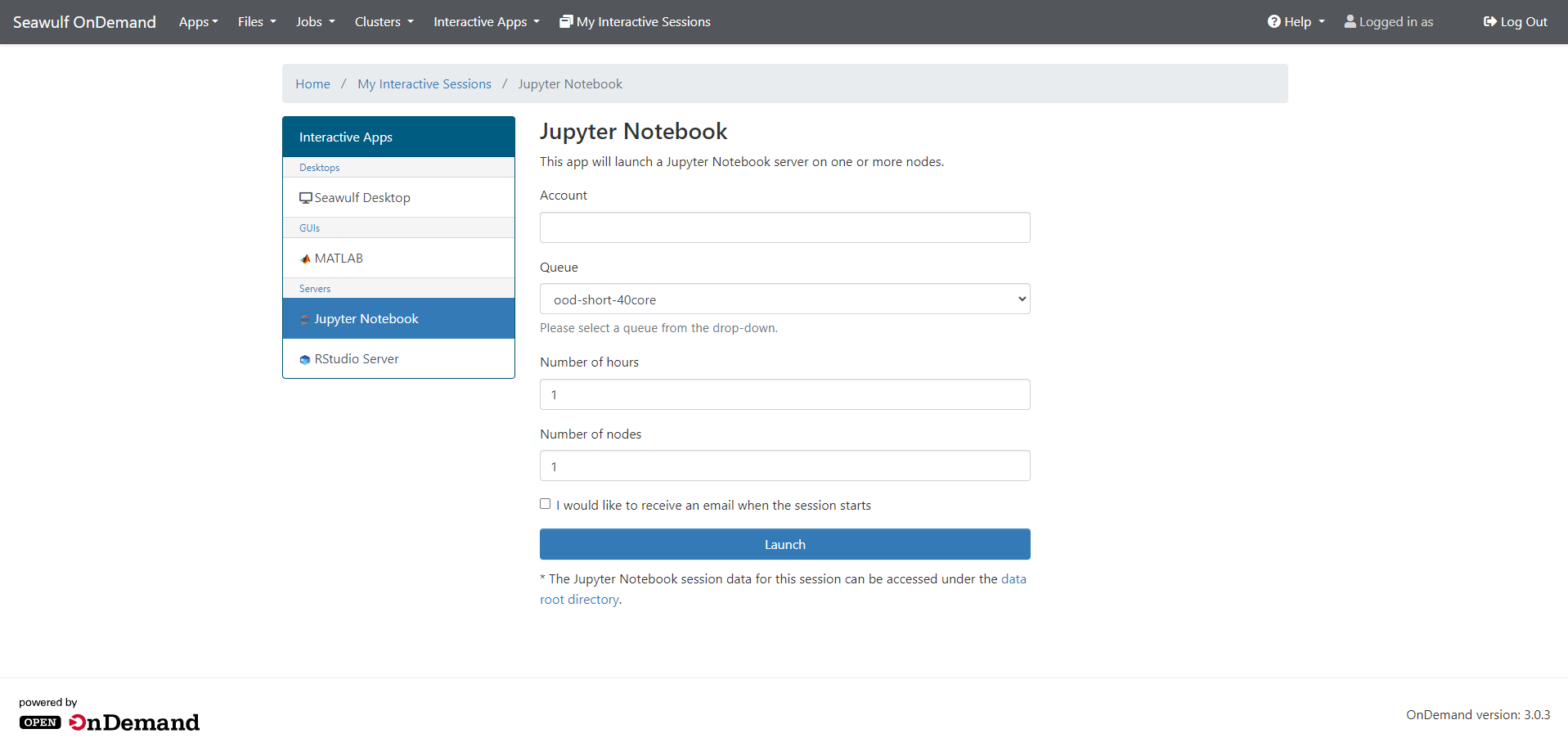Click 'Please select a queue' help text
This screenshot has height=747, width=1568.
pyautogui.click(x=658, y=328)
